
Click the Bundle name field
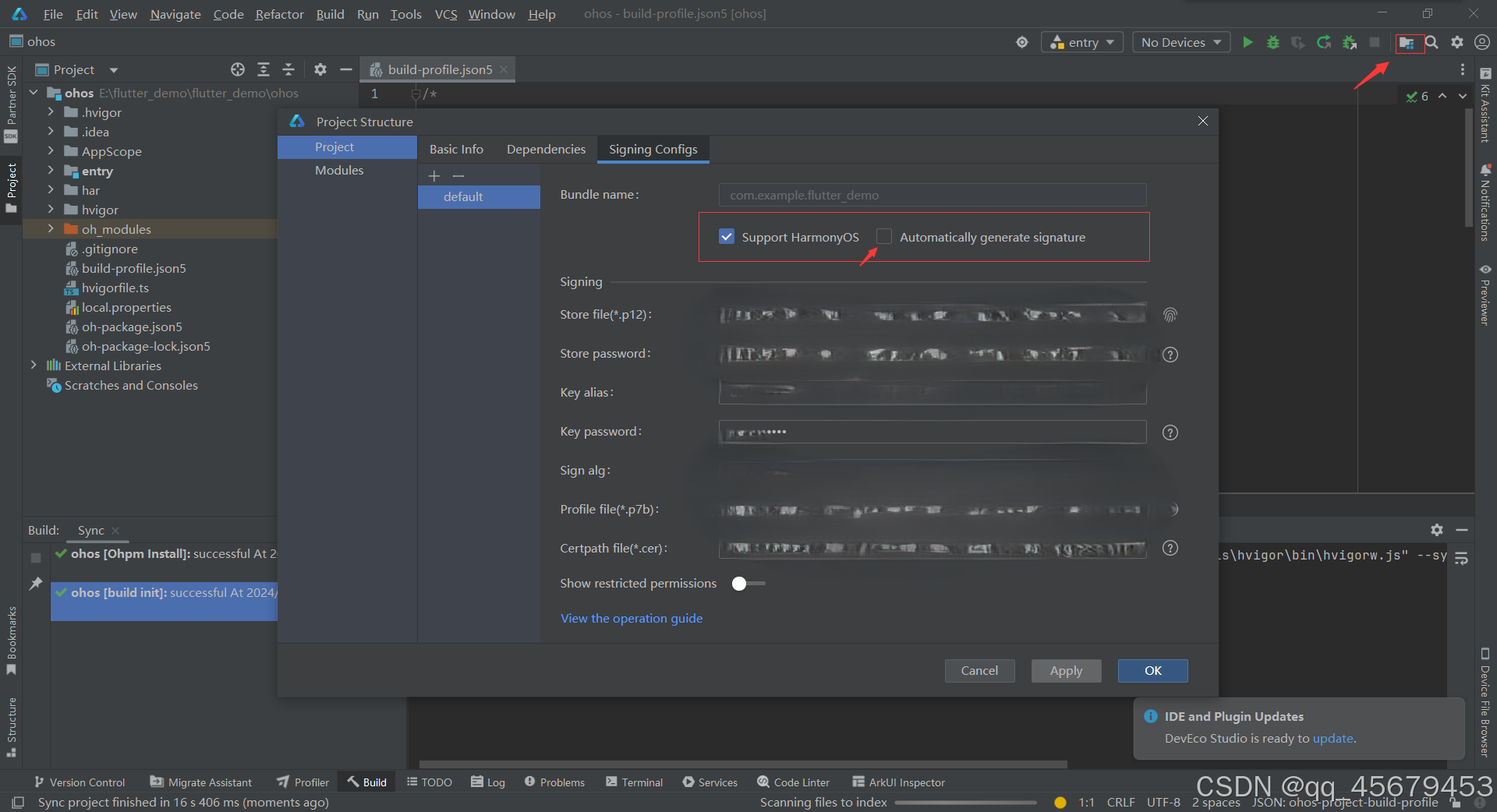pos(933,195)
